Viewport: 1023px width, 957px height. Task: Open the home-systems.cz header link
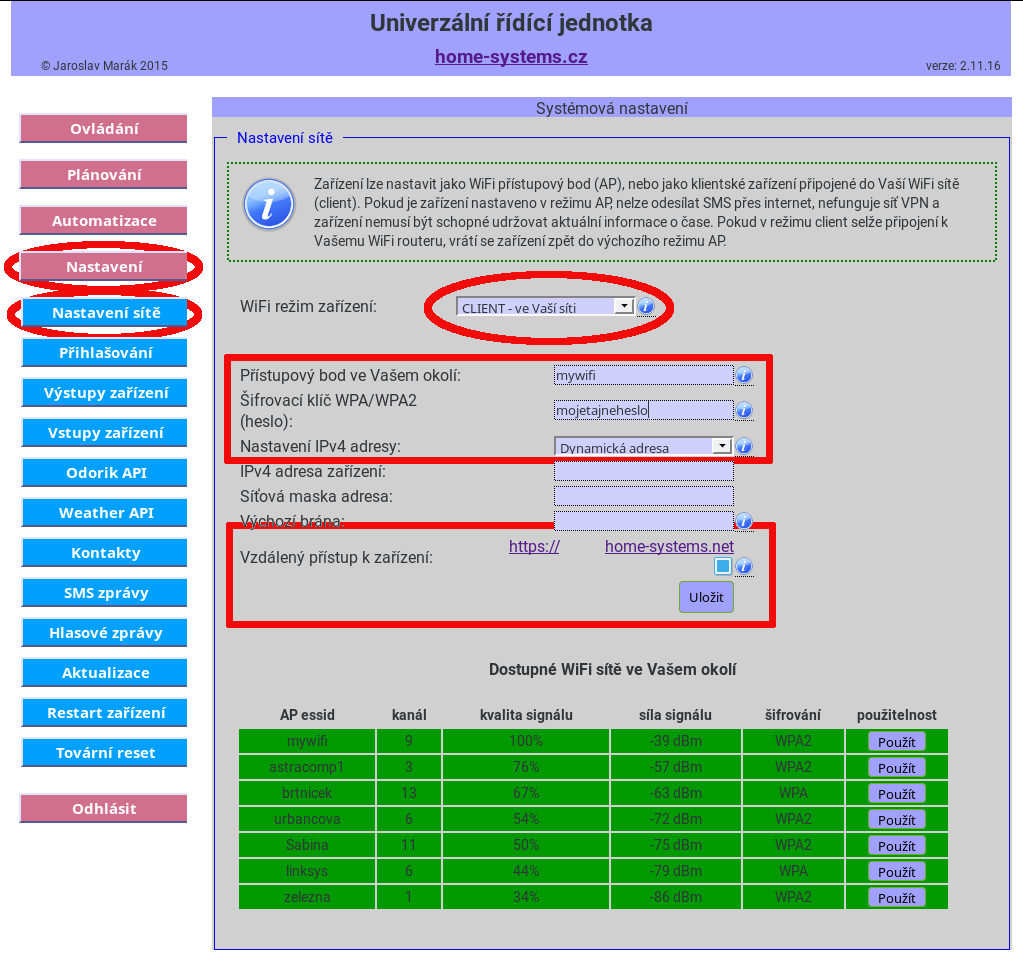(x=511, y=57)
